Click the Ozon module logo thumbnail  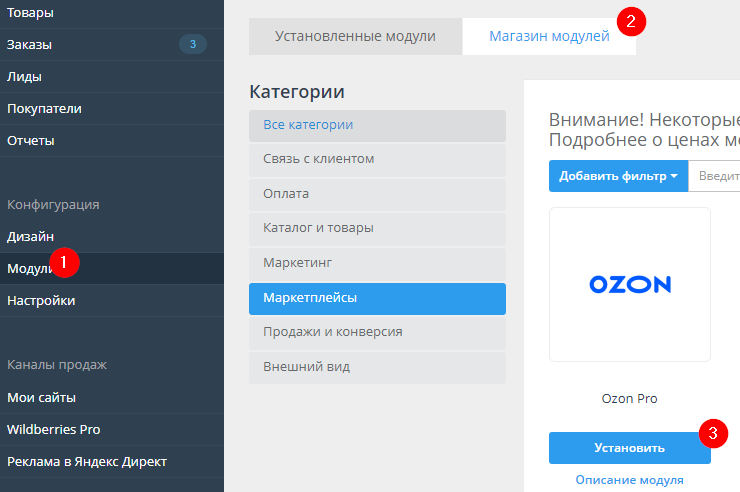point(630,284)
